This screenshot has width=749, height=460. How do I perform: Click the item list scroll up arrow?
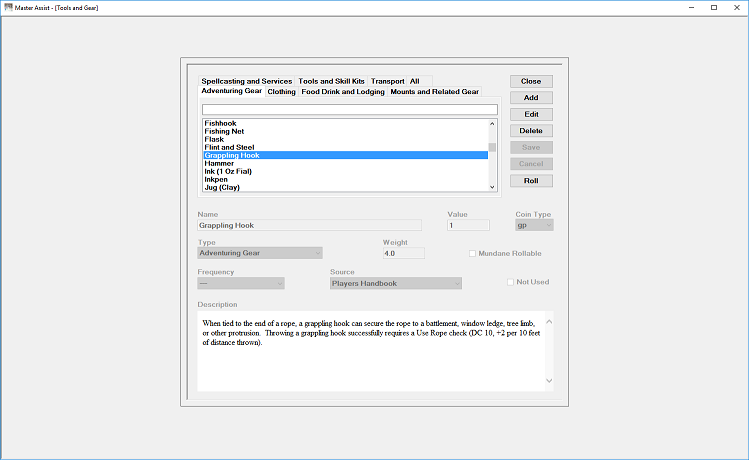point(492,124)
